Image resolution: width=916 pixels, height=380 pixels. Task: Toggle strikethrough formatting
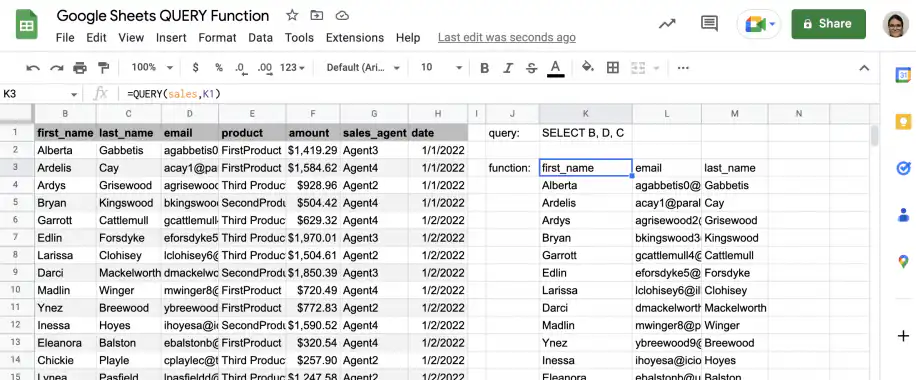tap(531, 68)
